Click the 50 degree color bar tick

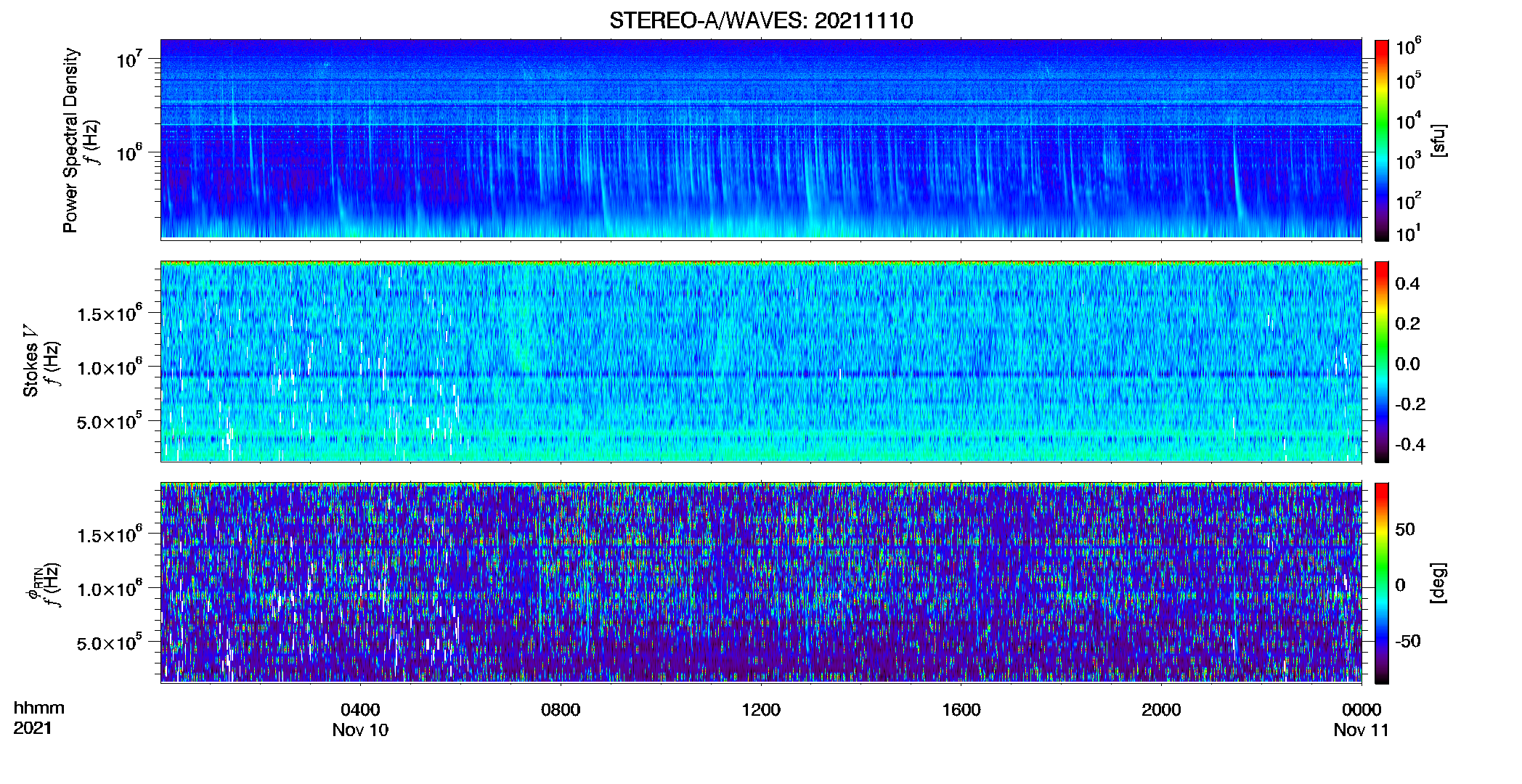coord(1405,529)
